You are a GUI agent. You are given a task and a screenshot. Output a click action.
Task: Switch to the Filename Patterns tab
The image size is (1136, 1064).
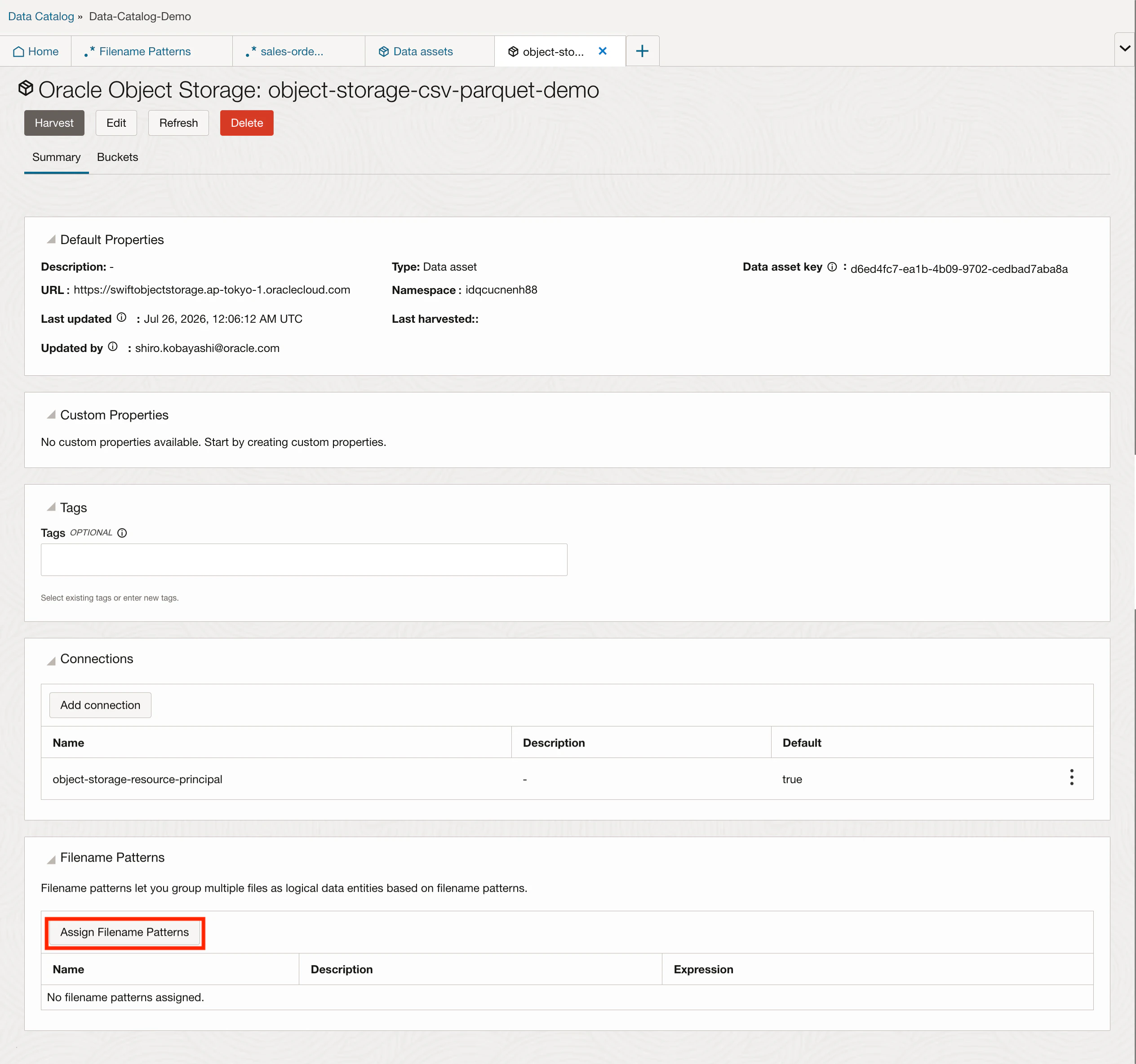click(x=152, y=51)
